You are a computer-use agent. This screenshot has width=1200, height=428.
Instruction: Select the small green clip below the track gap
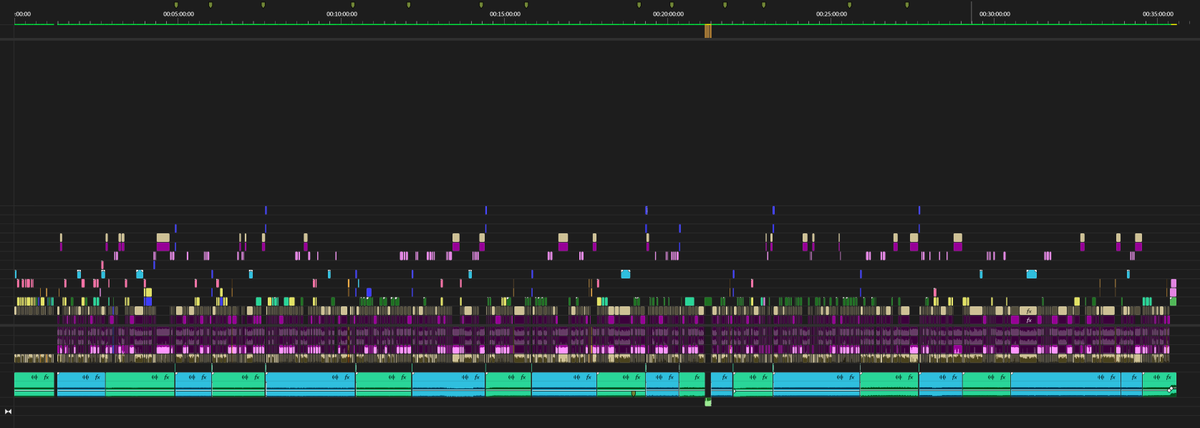(708, 402)
